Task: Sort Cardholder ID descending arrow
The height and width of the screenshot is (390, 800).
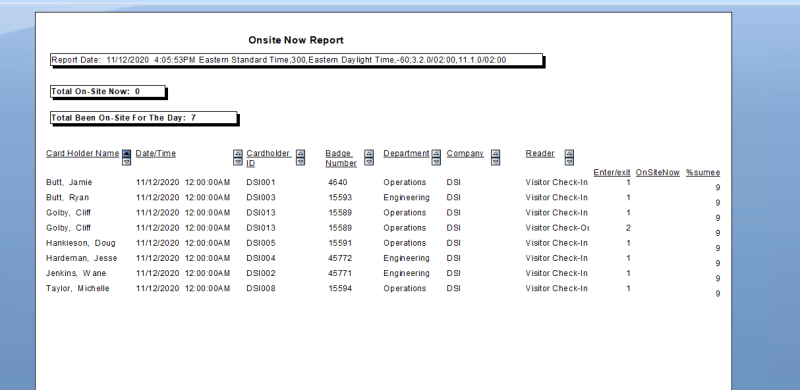Action: [301, 161]
